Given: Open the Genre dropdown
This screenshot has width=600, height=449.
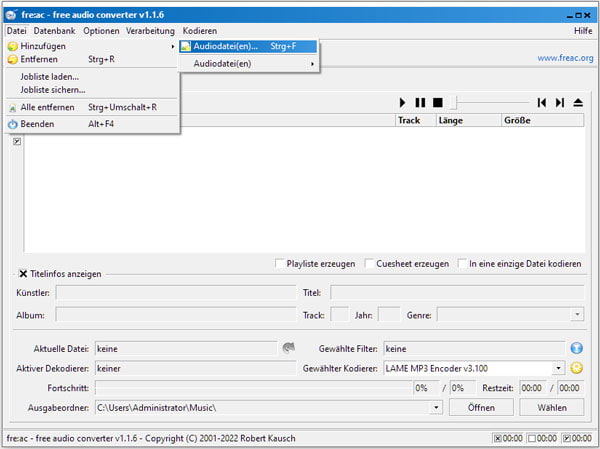Looking at the screenshot, I should coord(577,315).
